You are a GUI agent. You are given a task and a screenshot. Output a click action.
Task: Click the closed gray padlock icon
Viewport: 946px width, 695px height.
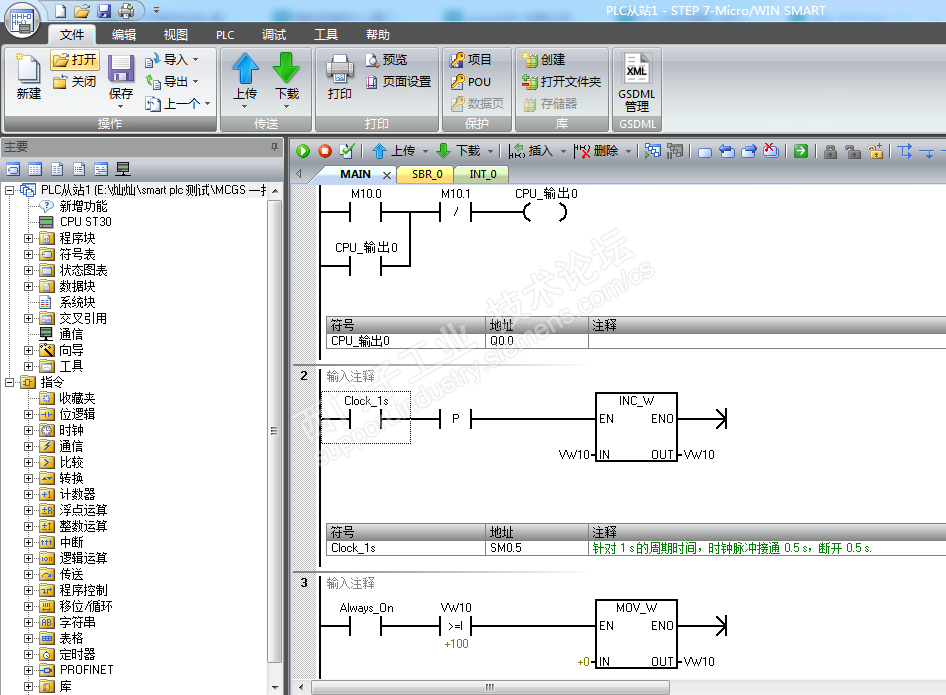tap(831, 151)
